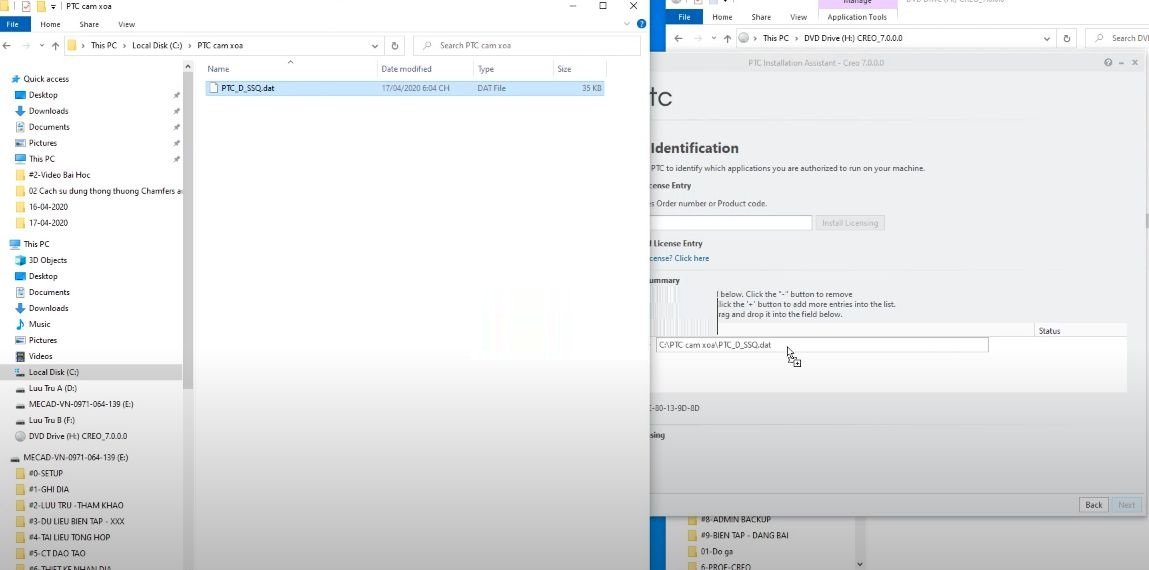Screen dimensions: 1149x570
Task: Click the Refresh icon next to PTC cam xoa path
Action: 394,45
